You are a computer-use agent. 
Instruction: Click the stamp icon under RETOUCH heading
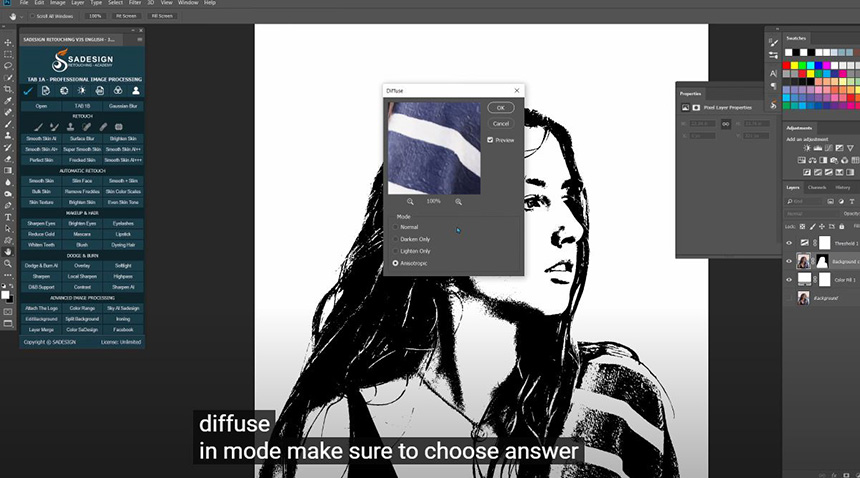(x=70, y=127)
